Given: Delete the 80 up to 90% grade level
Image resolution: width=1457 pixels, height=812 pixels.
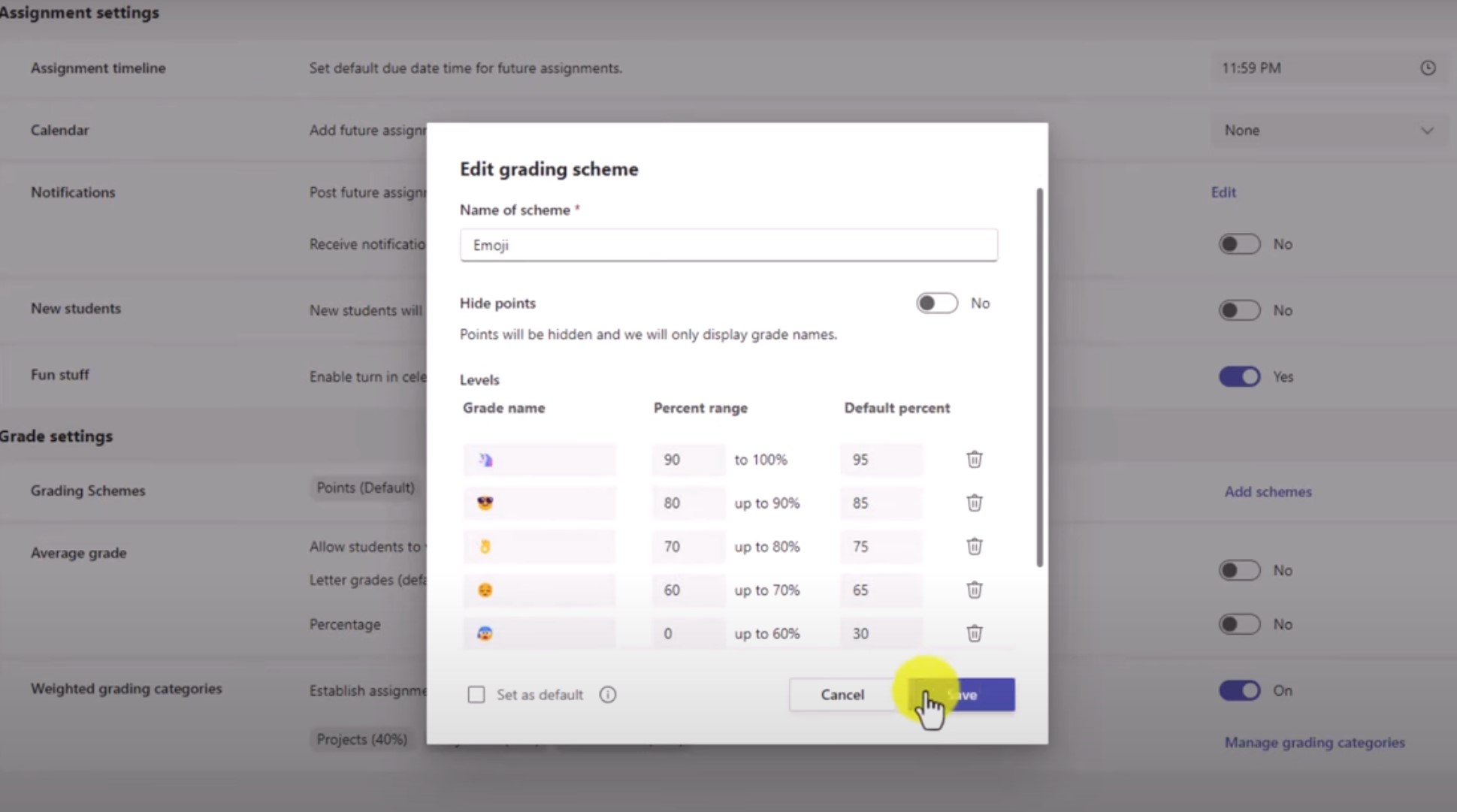Looking at the screenshot, I should [x=974, y=503].
